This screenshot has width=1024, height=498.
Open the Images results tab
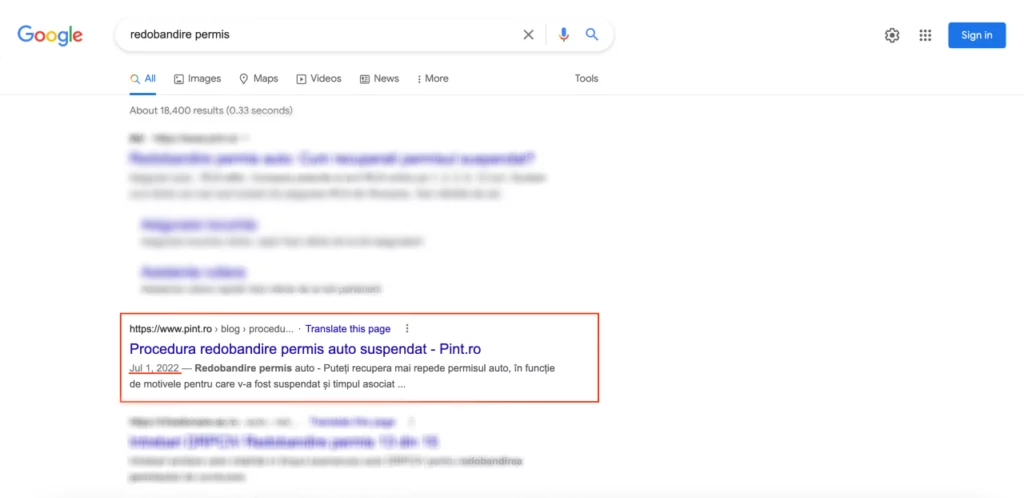(x=197, y=79)
